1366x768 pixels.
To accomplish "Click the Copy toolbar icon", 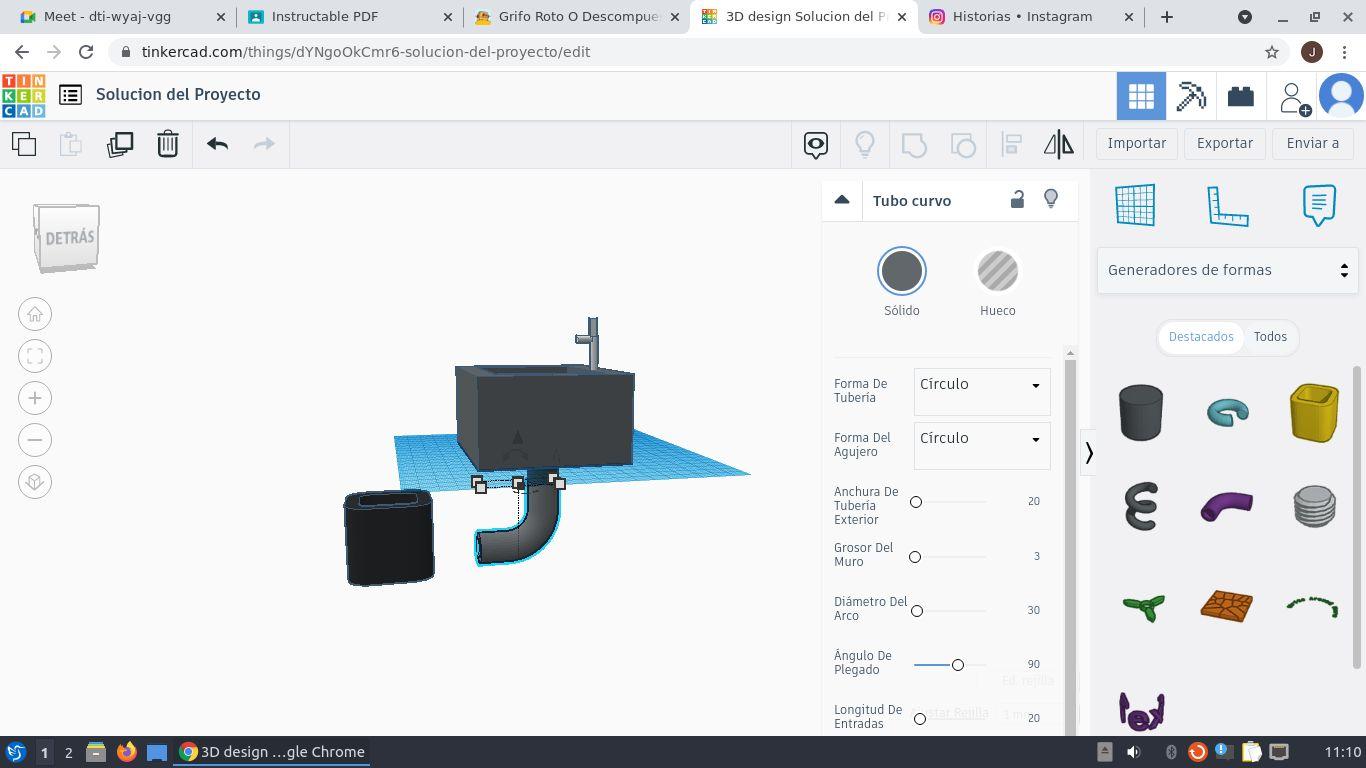I will (x=24, y=144).
